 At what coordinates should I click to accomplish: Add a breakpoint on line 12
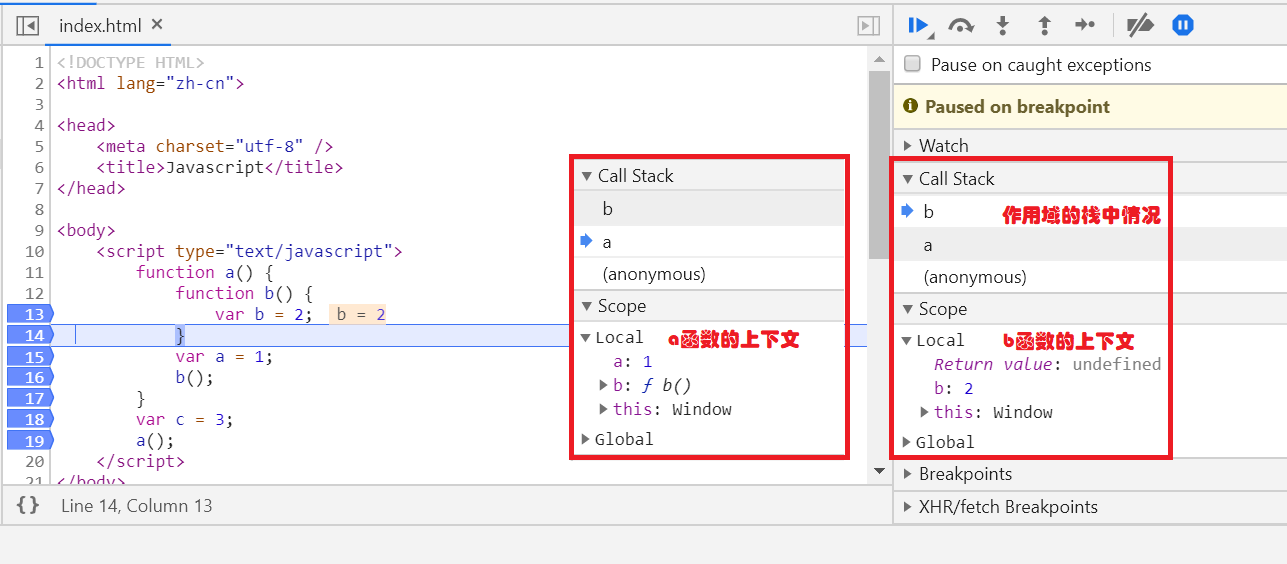33,293
